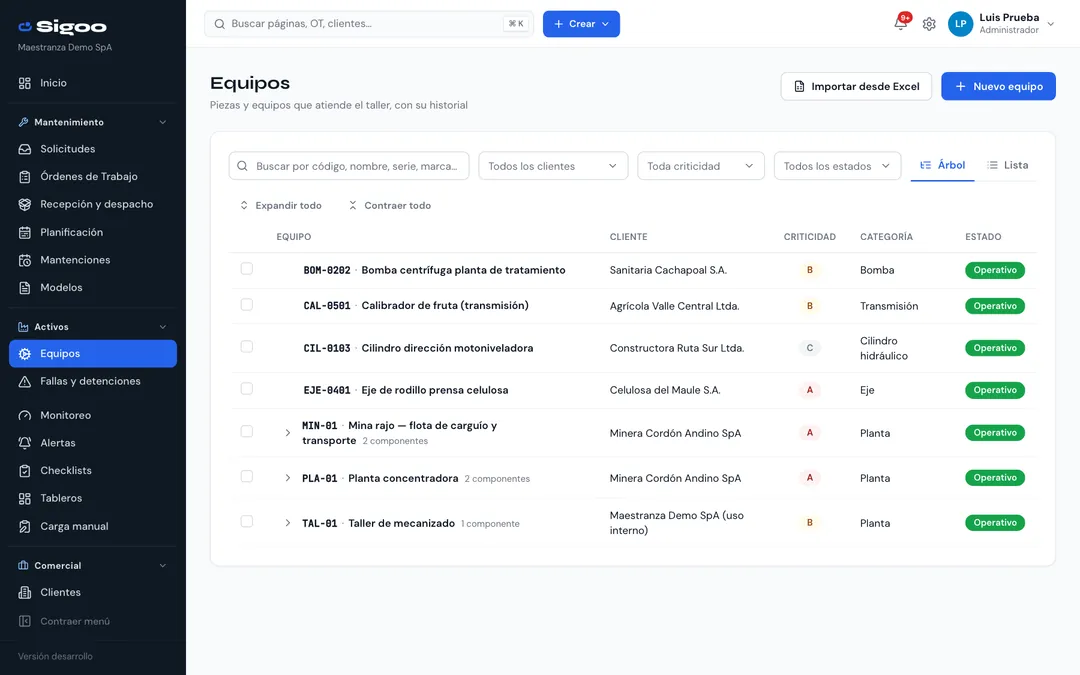Go to Inicio in the sidebar
The width and height of the screenshot is (1080, 675).
[93, 83]
